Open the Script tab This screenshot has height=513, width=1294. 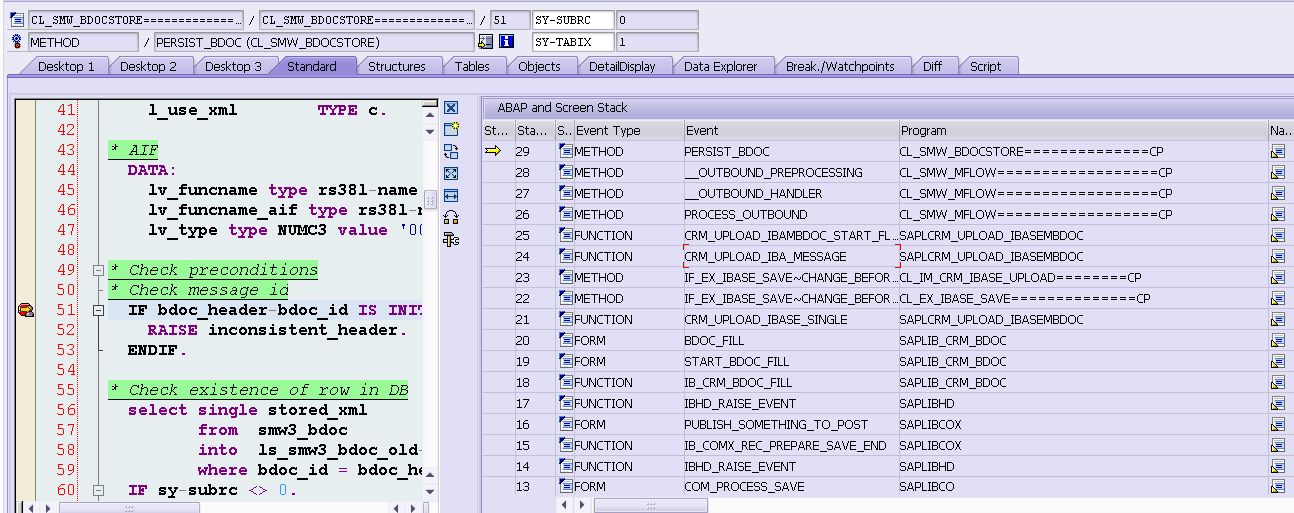pos(985,66)
